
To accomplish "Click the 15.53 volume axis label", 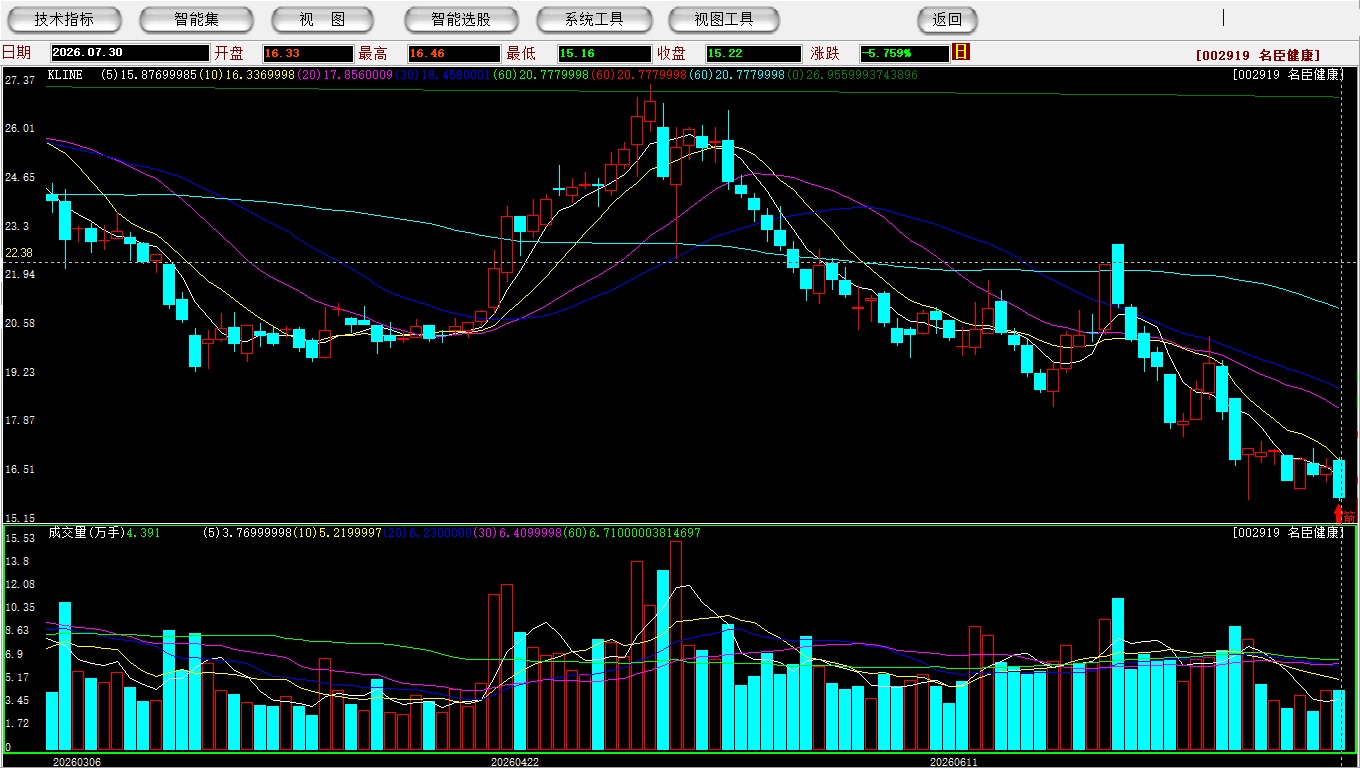I will (20, 538).
